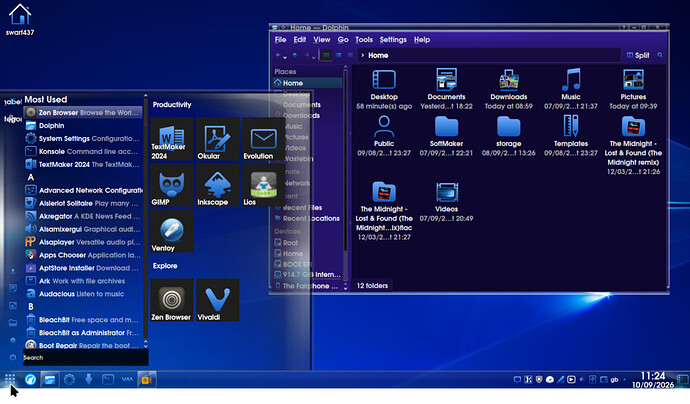Open System Settings gear in taskbar
This screenshot has height=404, width=690.
tap(69, 379)
